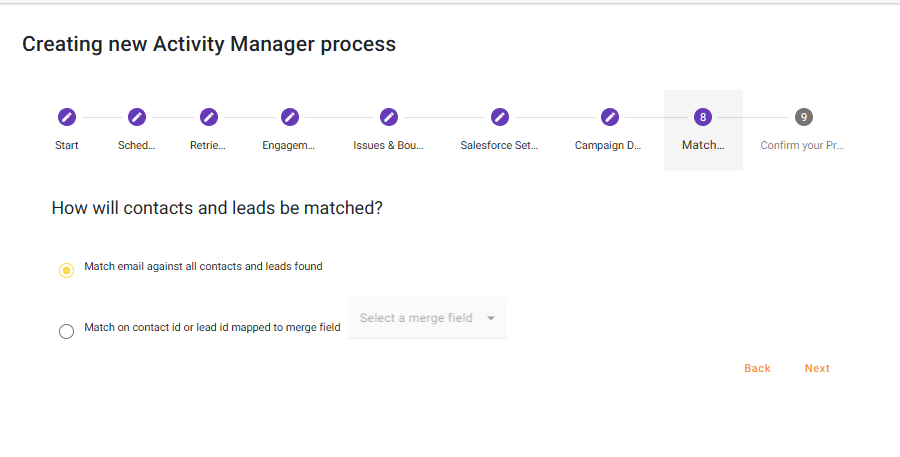900x457 pixels.
Task: Click the Engagement step pencil icon
Action: (x=290, y=117)
